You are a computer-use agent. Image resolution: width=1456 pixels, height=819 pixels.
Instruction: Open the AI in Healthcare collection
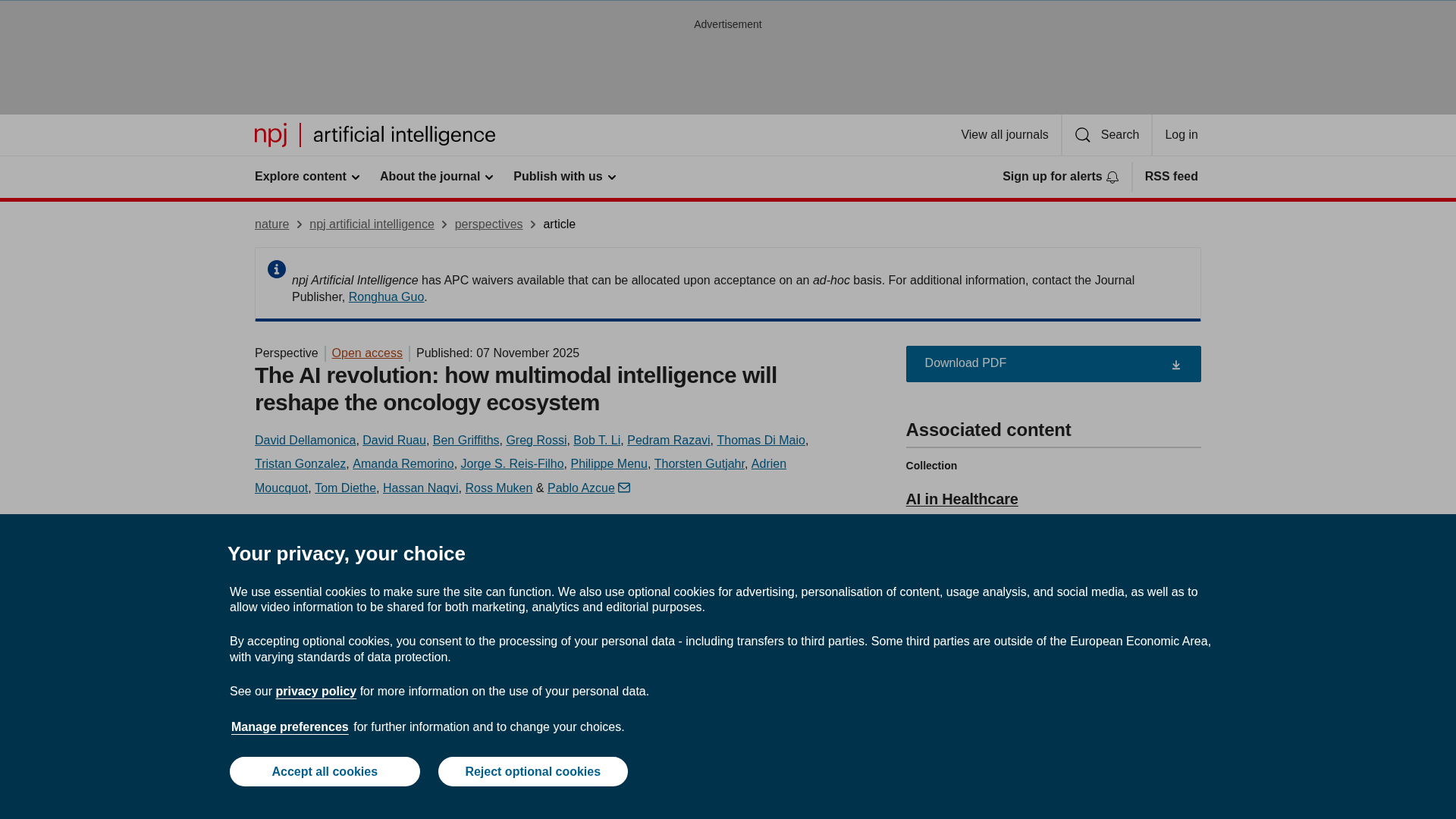click(962, 499)
